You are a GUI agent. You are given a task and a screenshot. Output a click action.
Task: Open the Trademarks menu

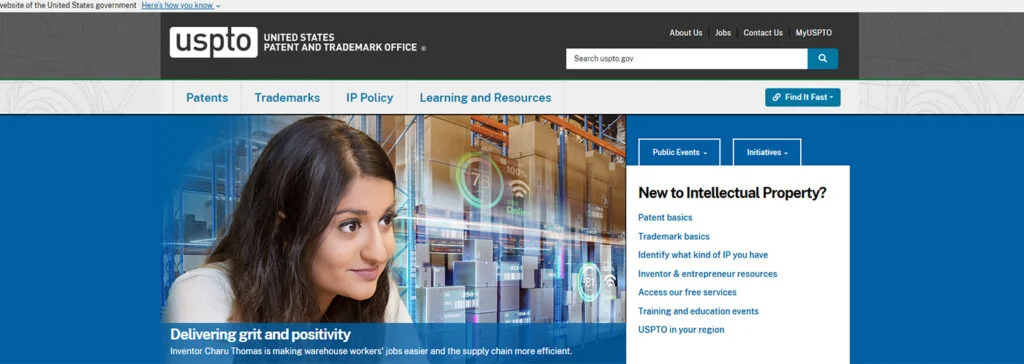click(287, 97)
